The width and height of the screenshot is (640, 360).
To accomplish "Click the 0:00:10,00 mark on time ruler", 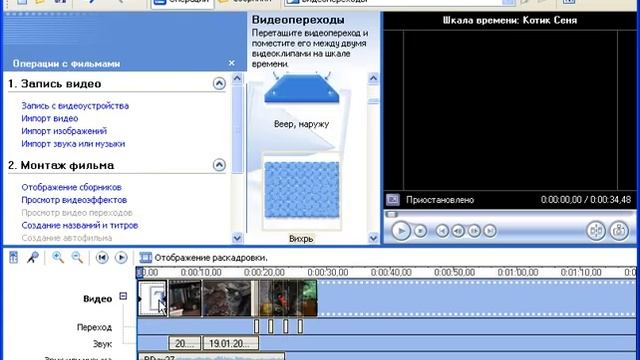I will coord(201,272).
